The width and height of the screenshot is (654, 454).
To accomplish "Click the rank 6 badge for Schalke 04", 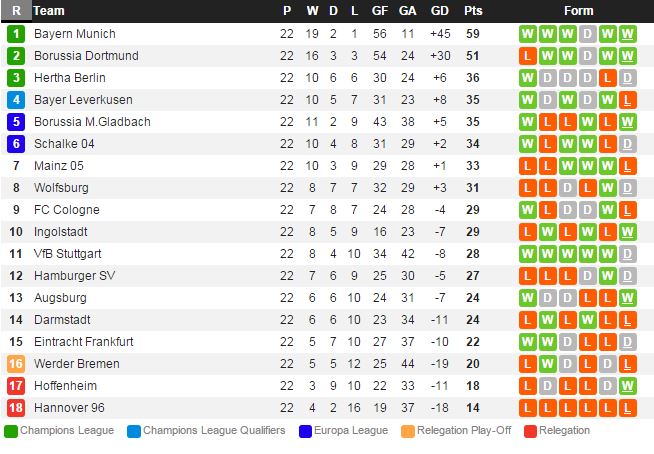I will click(x=16, y=144).
